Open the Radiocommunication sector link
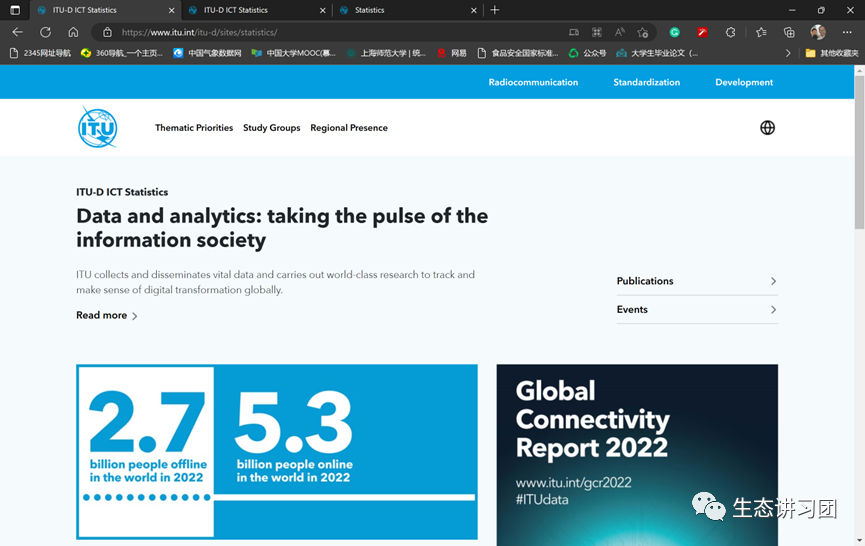Viewport: 865px width, 546px height. (x=533, y=82)
